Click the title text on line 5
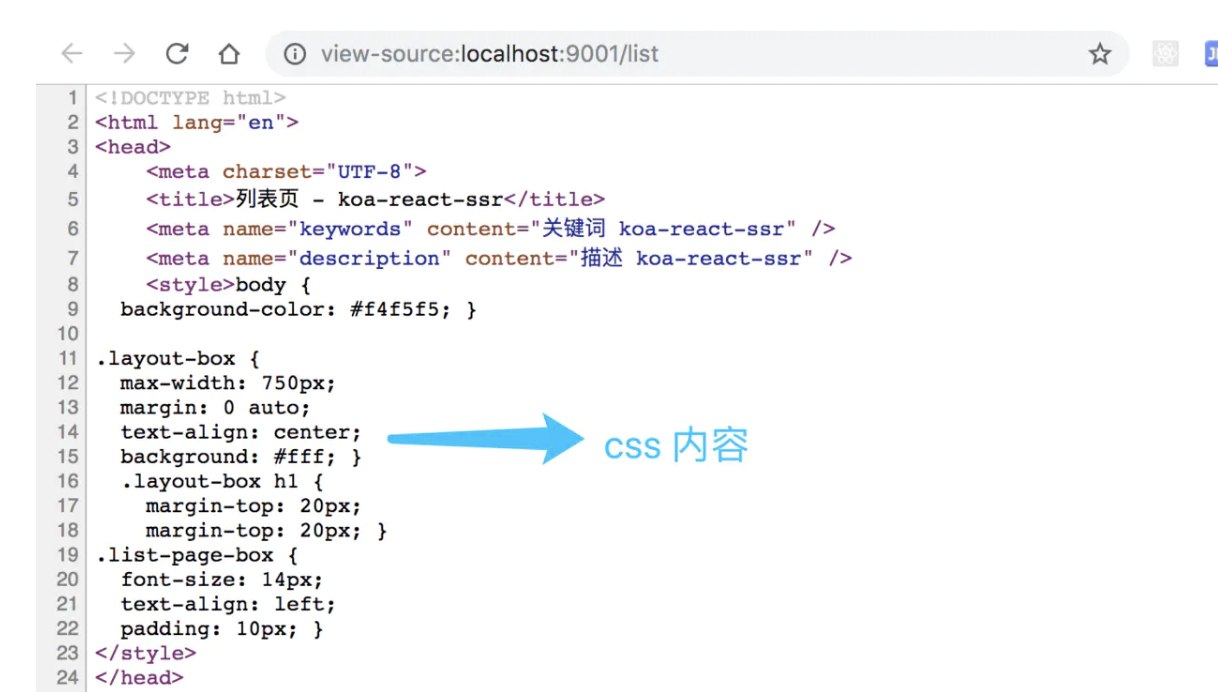Screen dimensions: 1218x692 coord(369,199)
